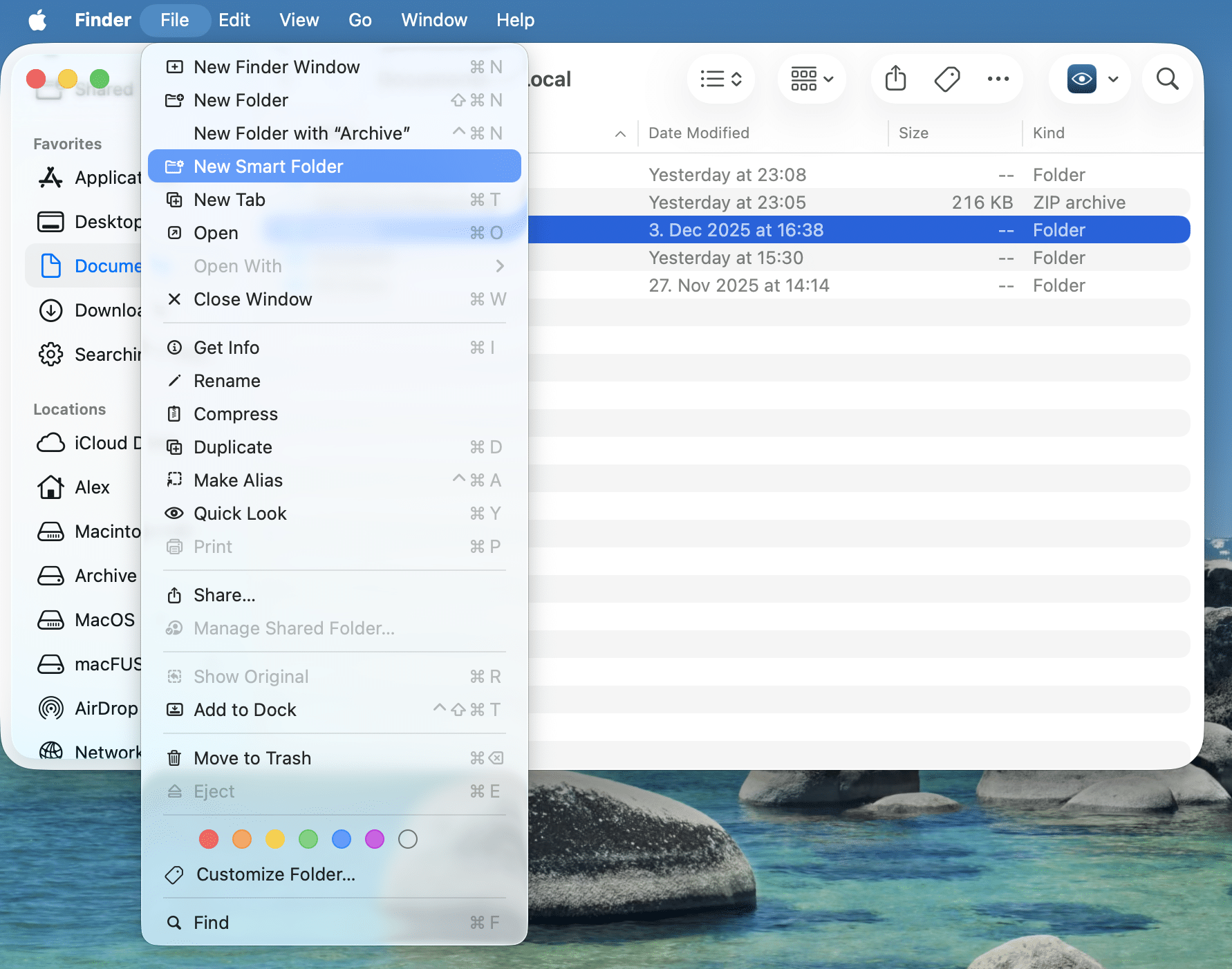Screen dimensions: 1232x969
Task: Expand the eye button chevron
Action: pyautogui.click(x=1113, y=79)
